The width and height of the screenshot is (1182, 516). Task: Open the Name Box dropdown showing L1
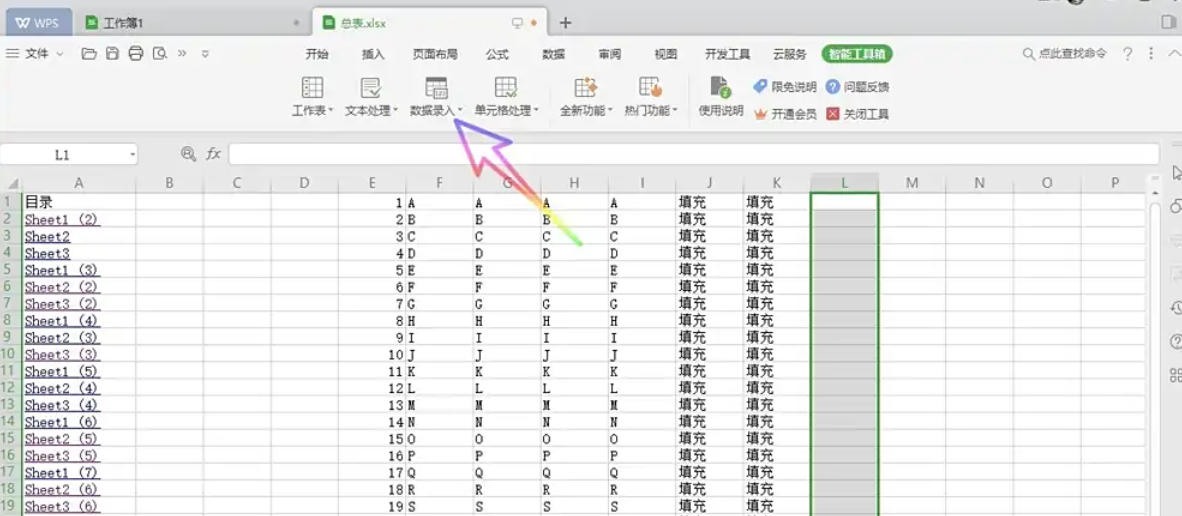[x=132, y=155]
